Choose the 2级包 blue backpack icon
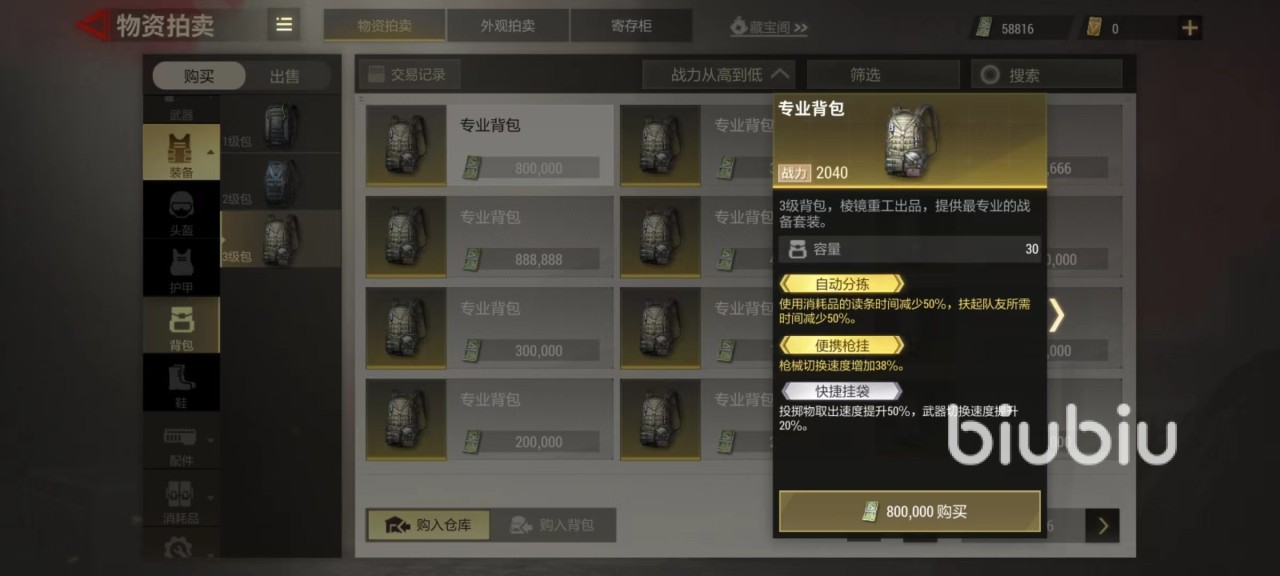The height and width of the screenshot is (576, 1280). [280, 182]
